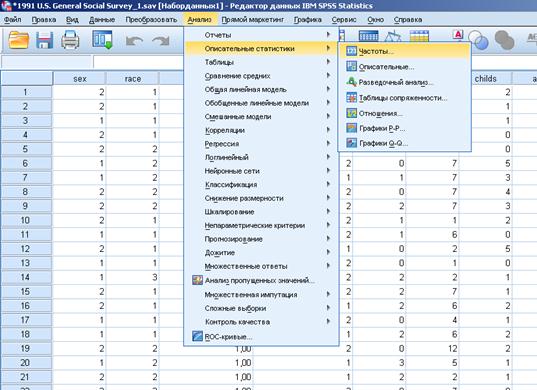Click the cell value edit field
Screen dimensions: 537x390
pos(138,62)
